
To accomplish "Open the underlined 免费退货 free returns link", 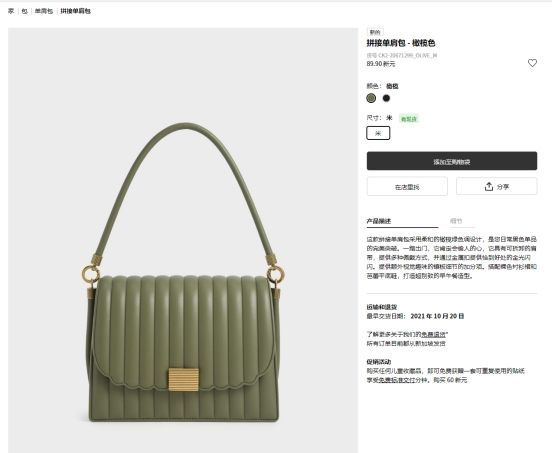I will (x=434, y=334).
